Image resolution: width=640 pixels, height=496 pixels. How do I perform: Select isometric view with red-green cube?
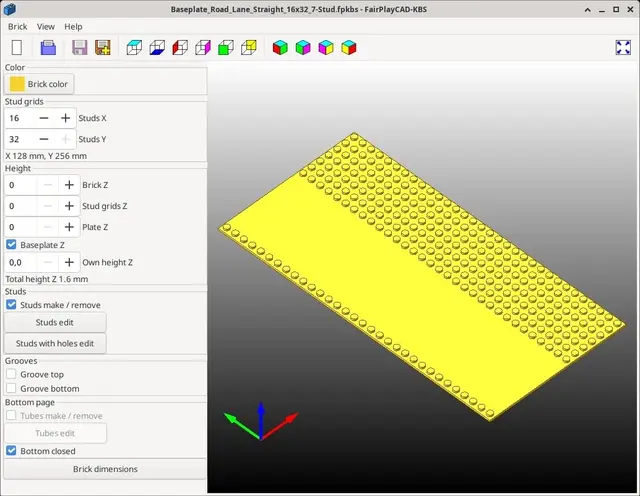coord(280,47)
